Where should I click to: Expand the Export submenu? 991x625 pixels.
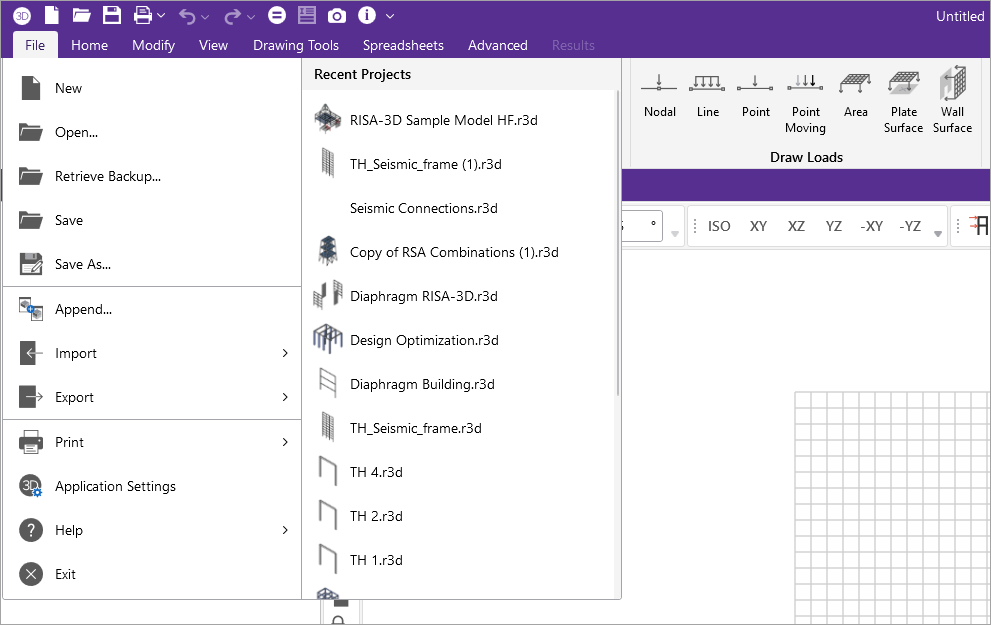152,397
